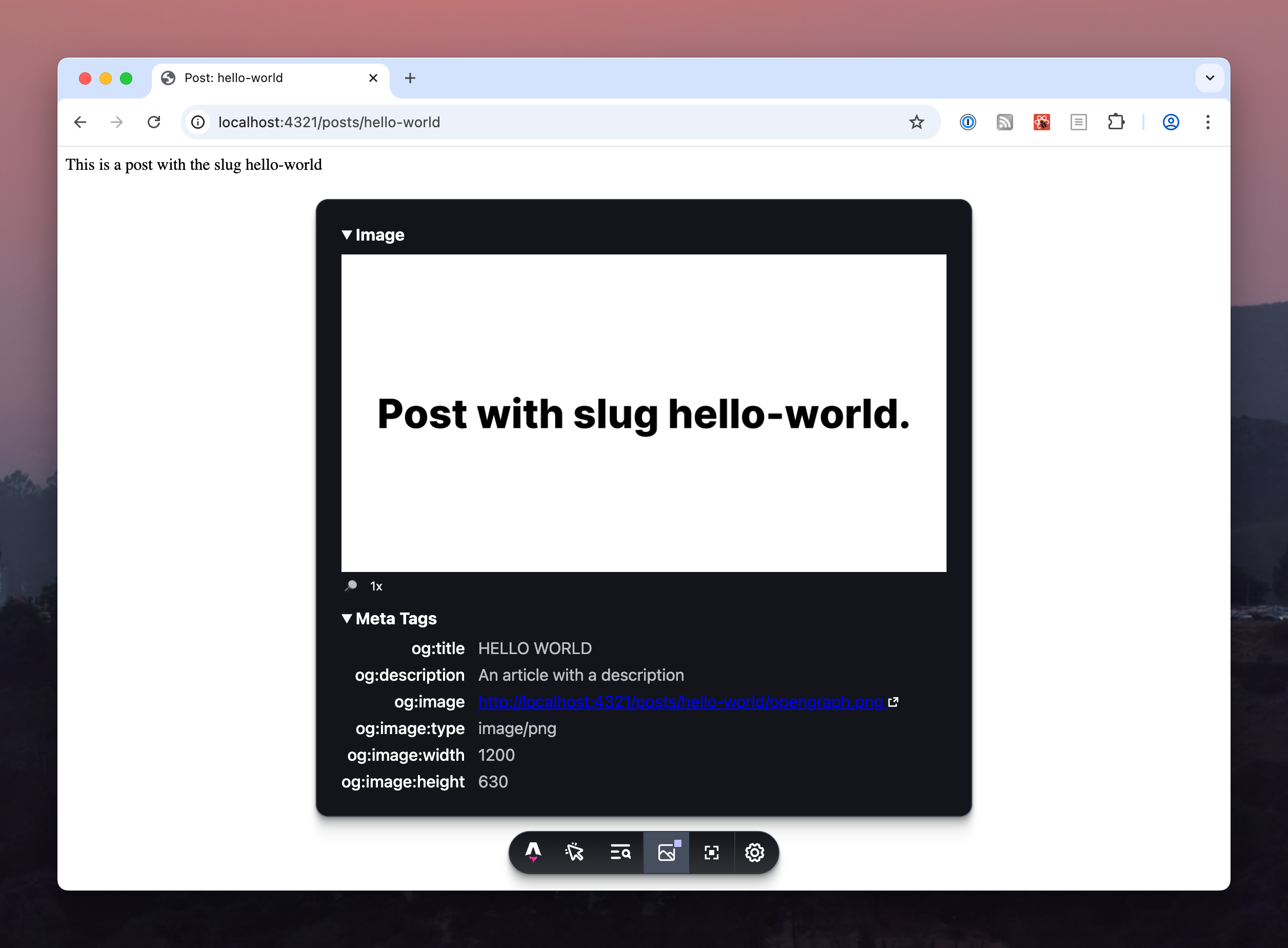Open the Extensions puzzle-piece menu

pos(1115,122)
